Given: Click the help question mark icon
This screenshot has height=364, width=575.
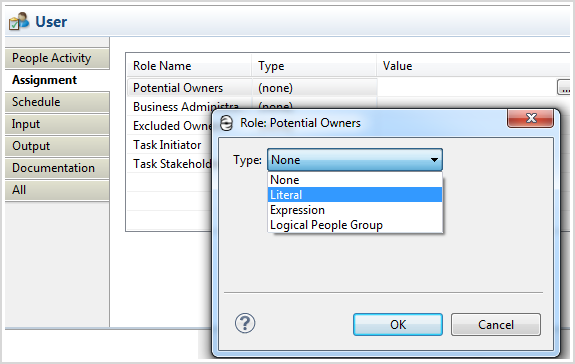Looking at the screenshot, I should pyautogui.click(x=245, y=323).
